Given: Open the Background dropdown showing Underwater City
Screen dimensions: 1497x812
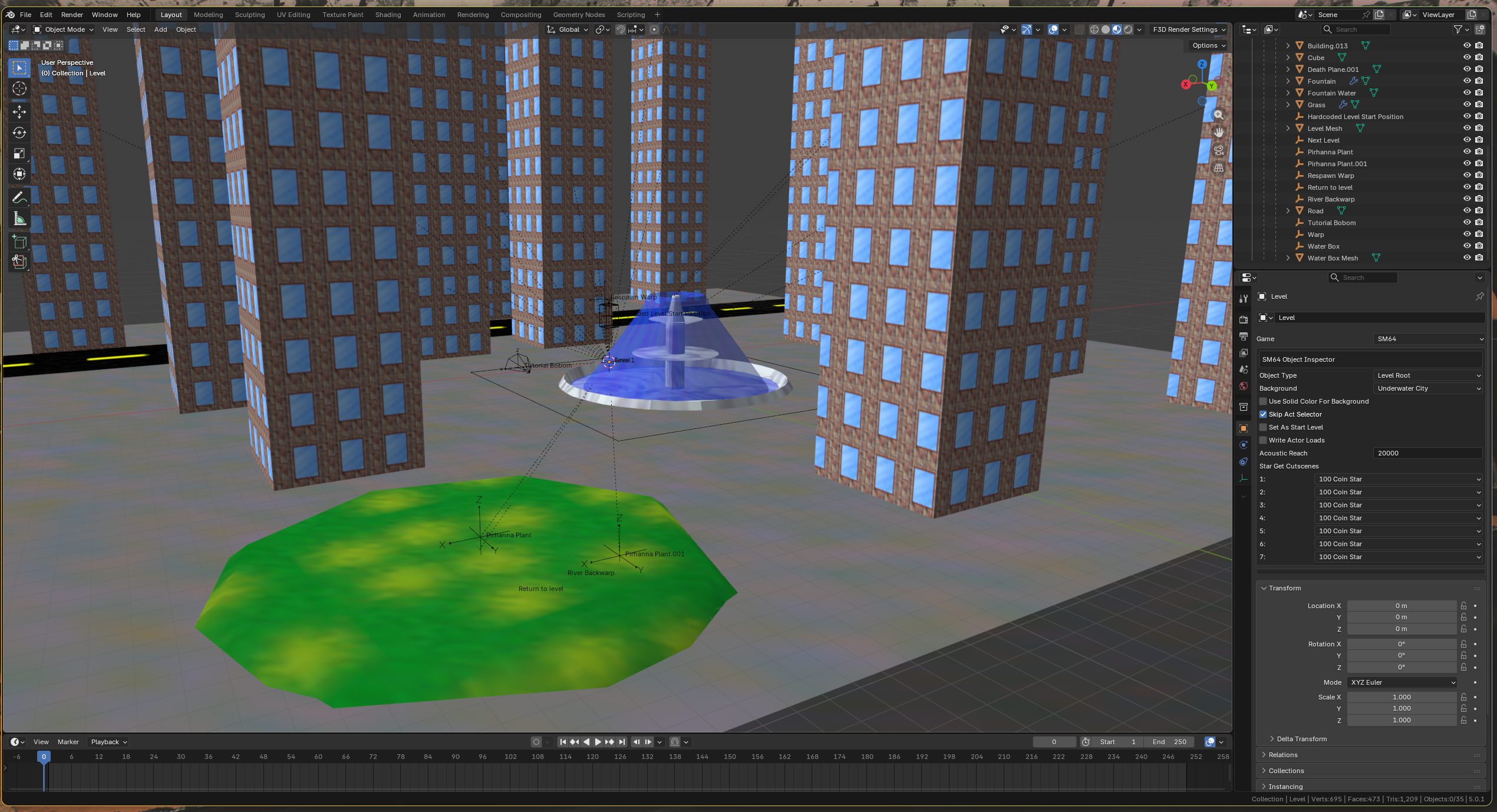Looking at the screenshot, I should (x=1427, y=388).
